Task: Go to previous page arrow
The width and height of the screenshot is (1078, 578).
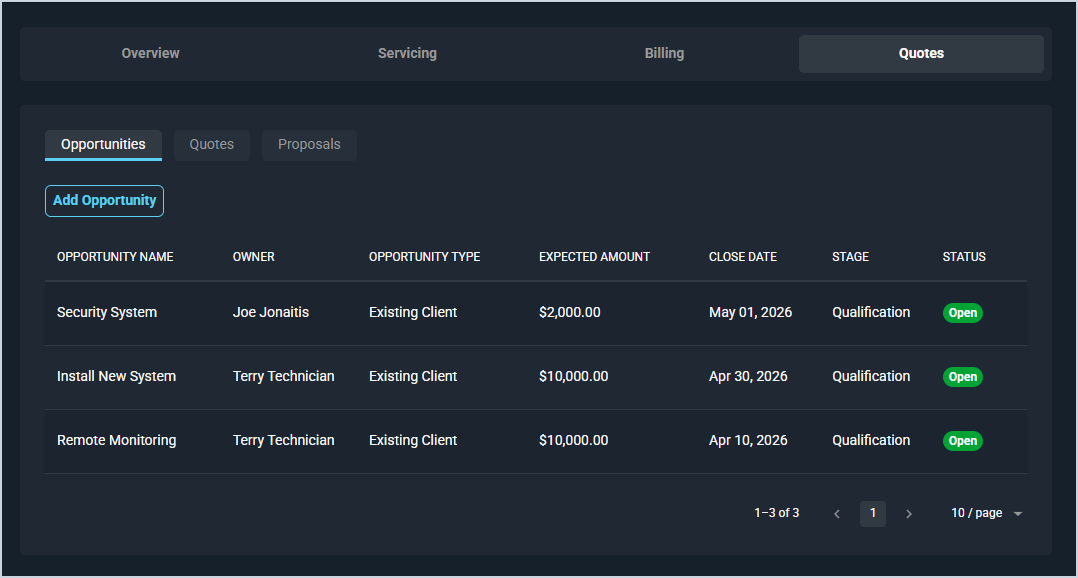Action: [837, 514]
